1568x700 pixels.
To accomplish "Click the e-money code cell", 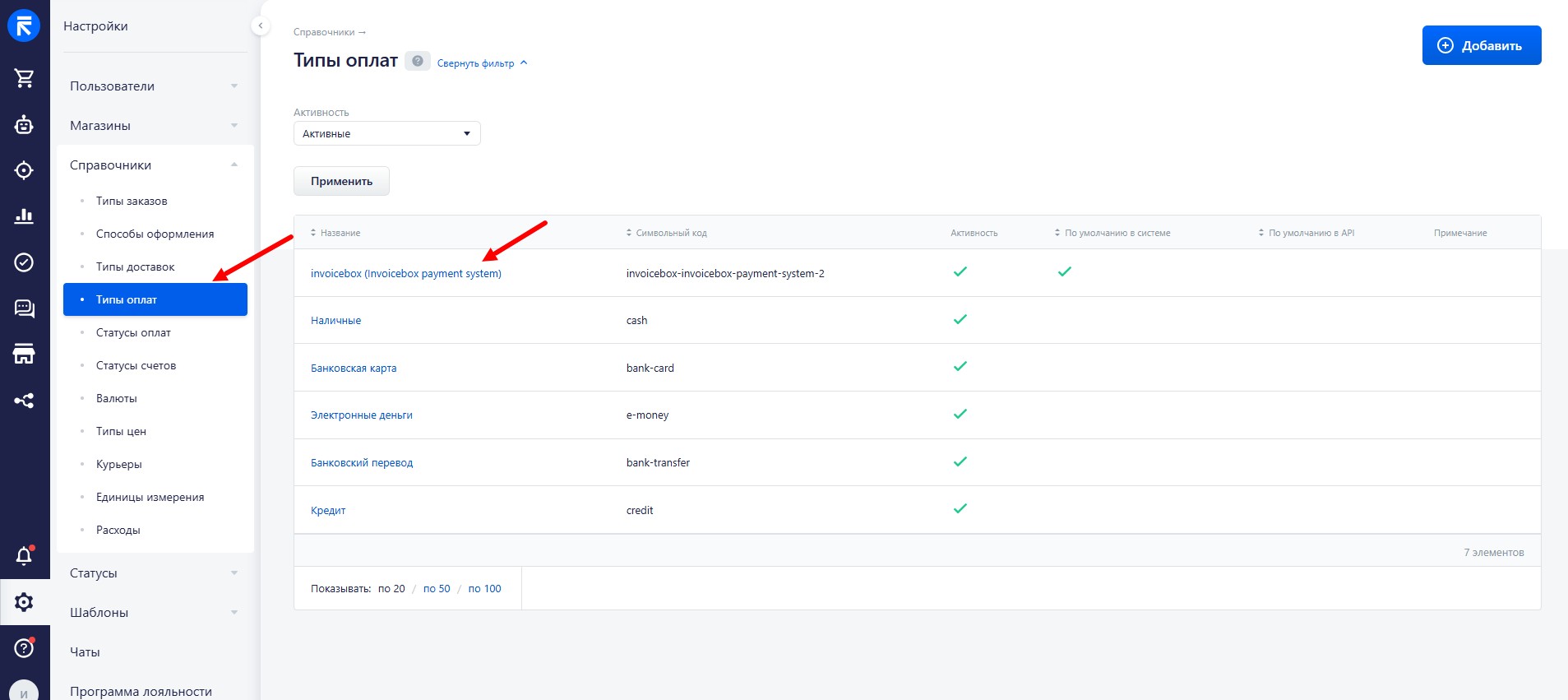I will tap(647, 415).
